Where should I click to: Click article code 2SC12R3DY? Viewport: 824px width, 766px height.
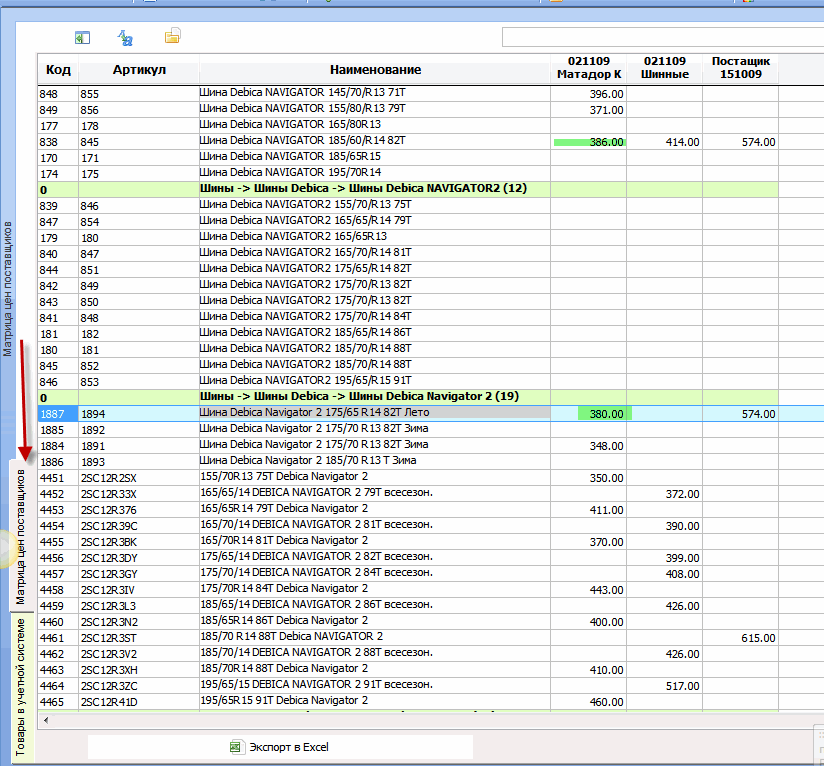109,558
